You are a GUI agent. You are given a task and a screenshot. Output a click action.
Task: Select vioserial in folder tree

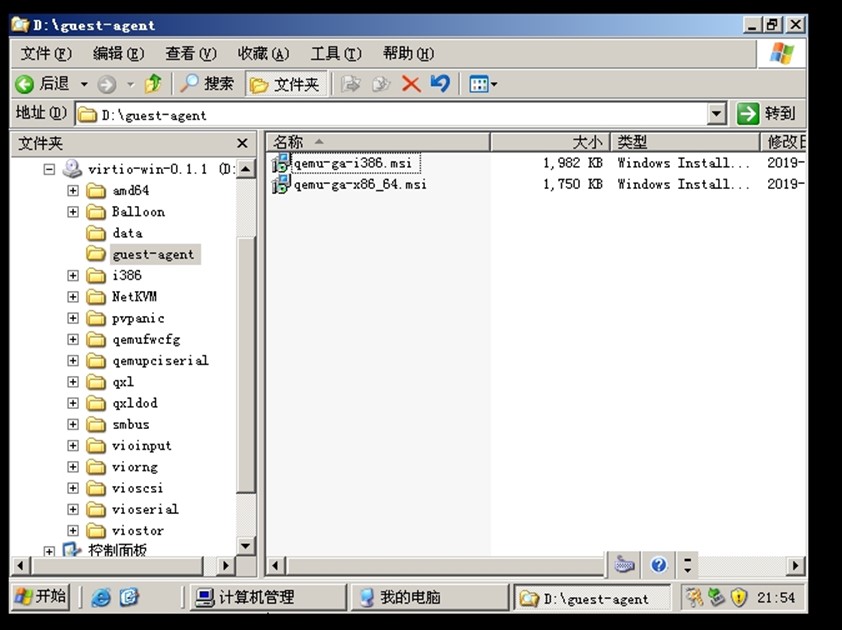[x=145, y=509]
